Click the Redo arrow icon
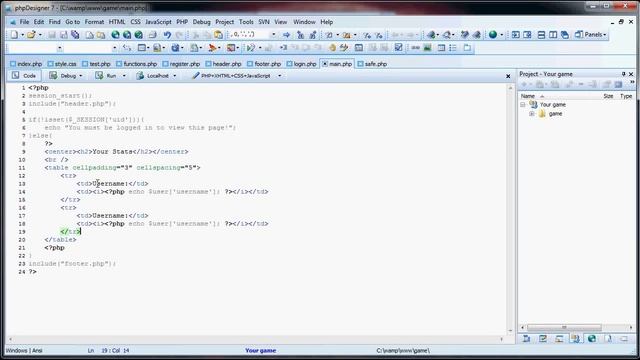Viewport: 640px width, 360px height. [179, 35]
